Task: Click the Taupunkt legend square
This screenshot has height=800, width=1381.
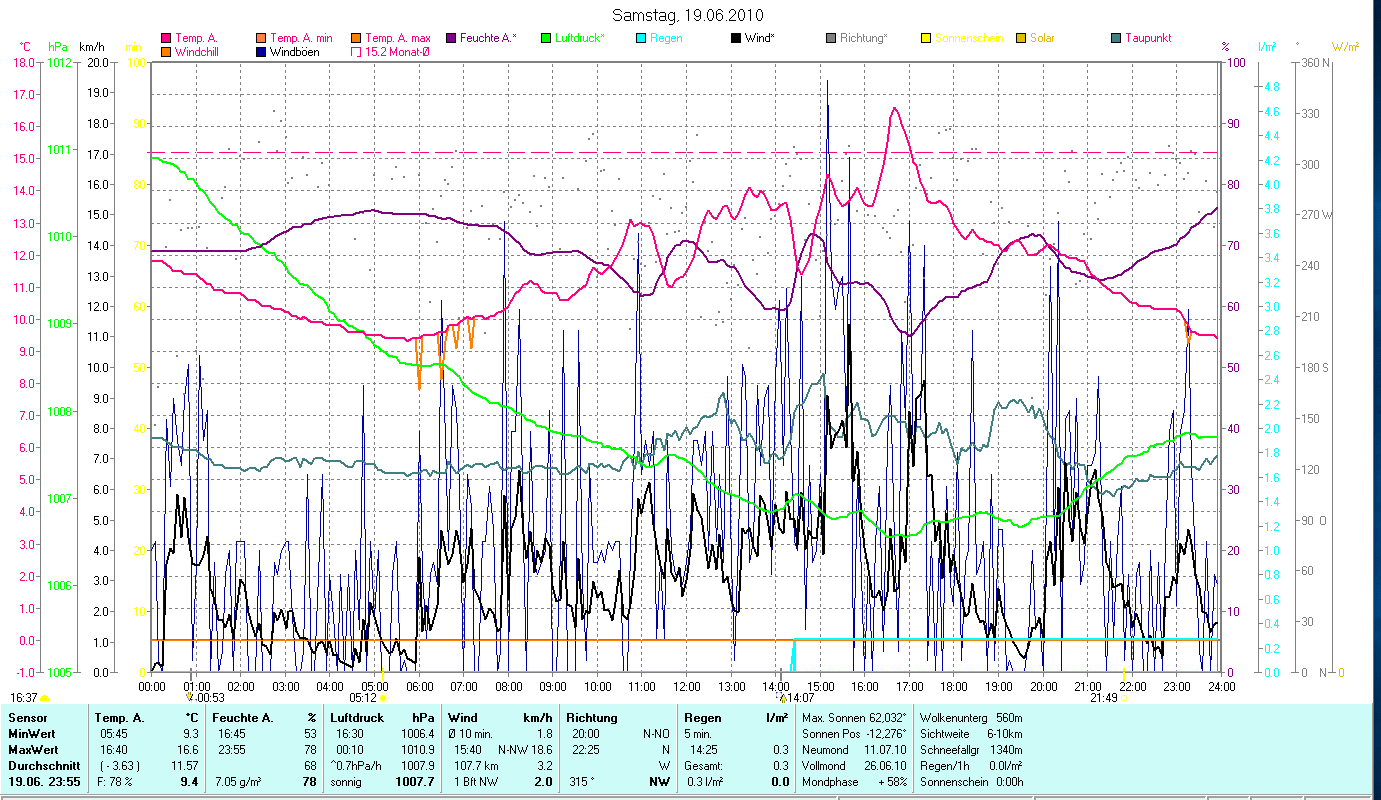Action: tap(1116, 38)
